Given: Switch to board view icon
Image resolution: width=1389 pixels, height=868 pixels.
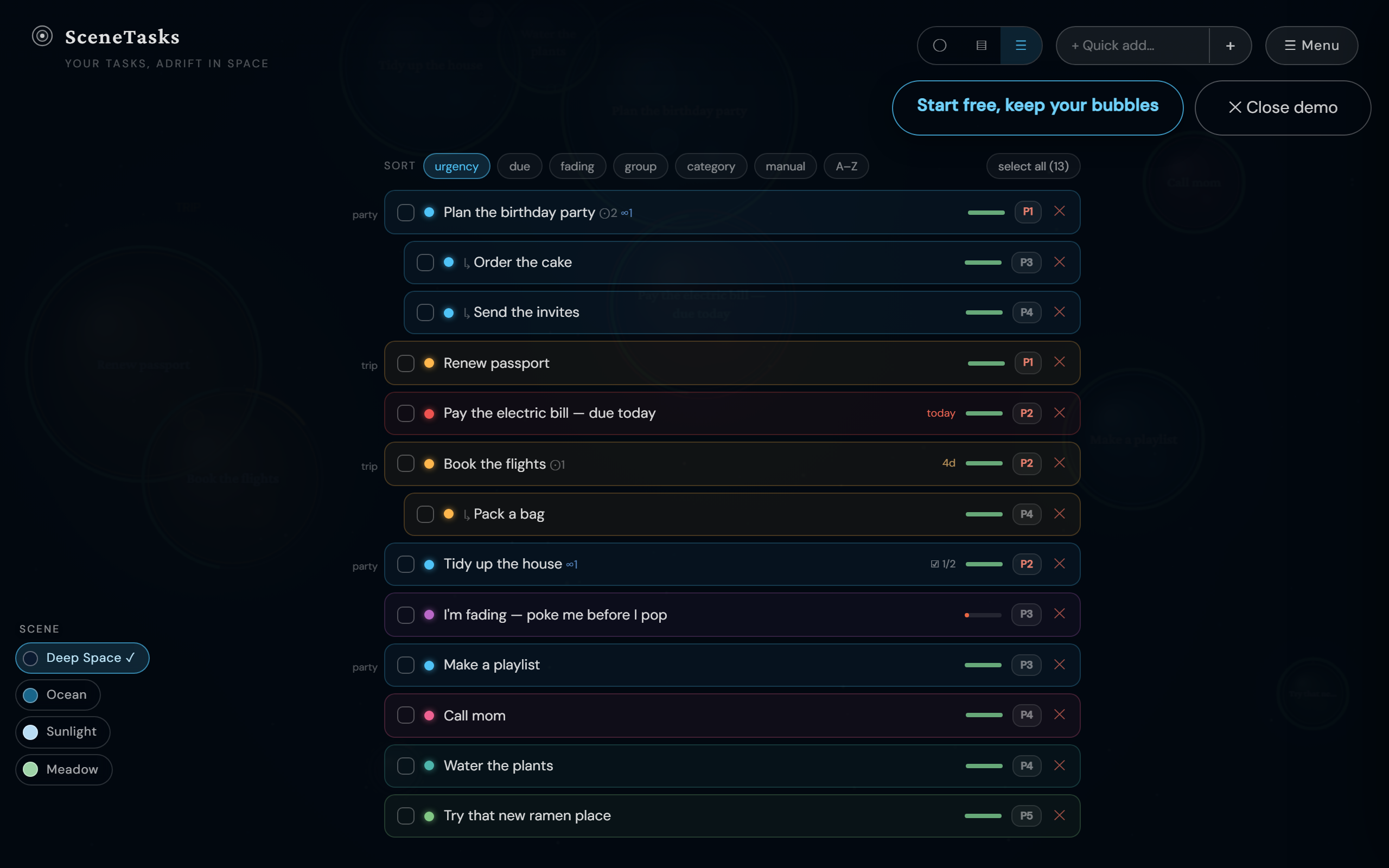Looking at the screenshot, I should (x=981, y=46).
